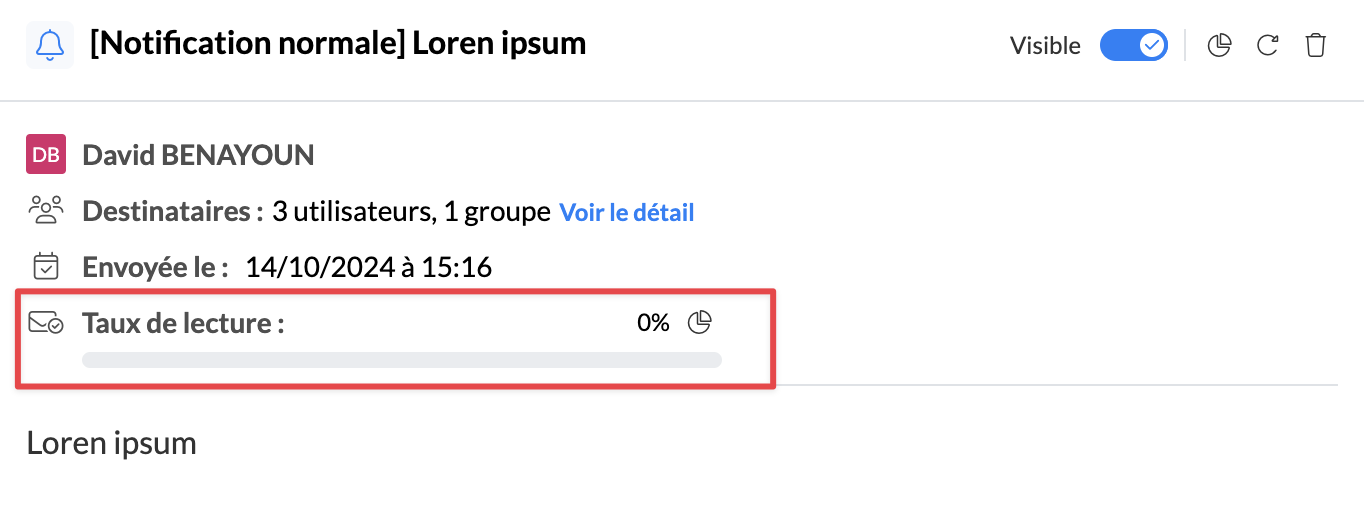Click the "[Notification normale] Loren ipsum" title
The height and width of the screenshot is (516, 1364).
click(x=338, y=44)
